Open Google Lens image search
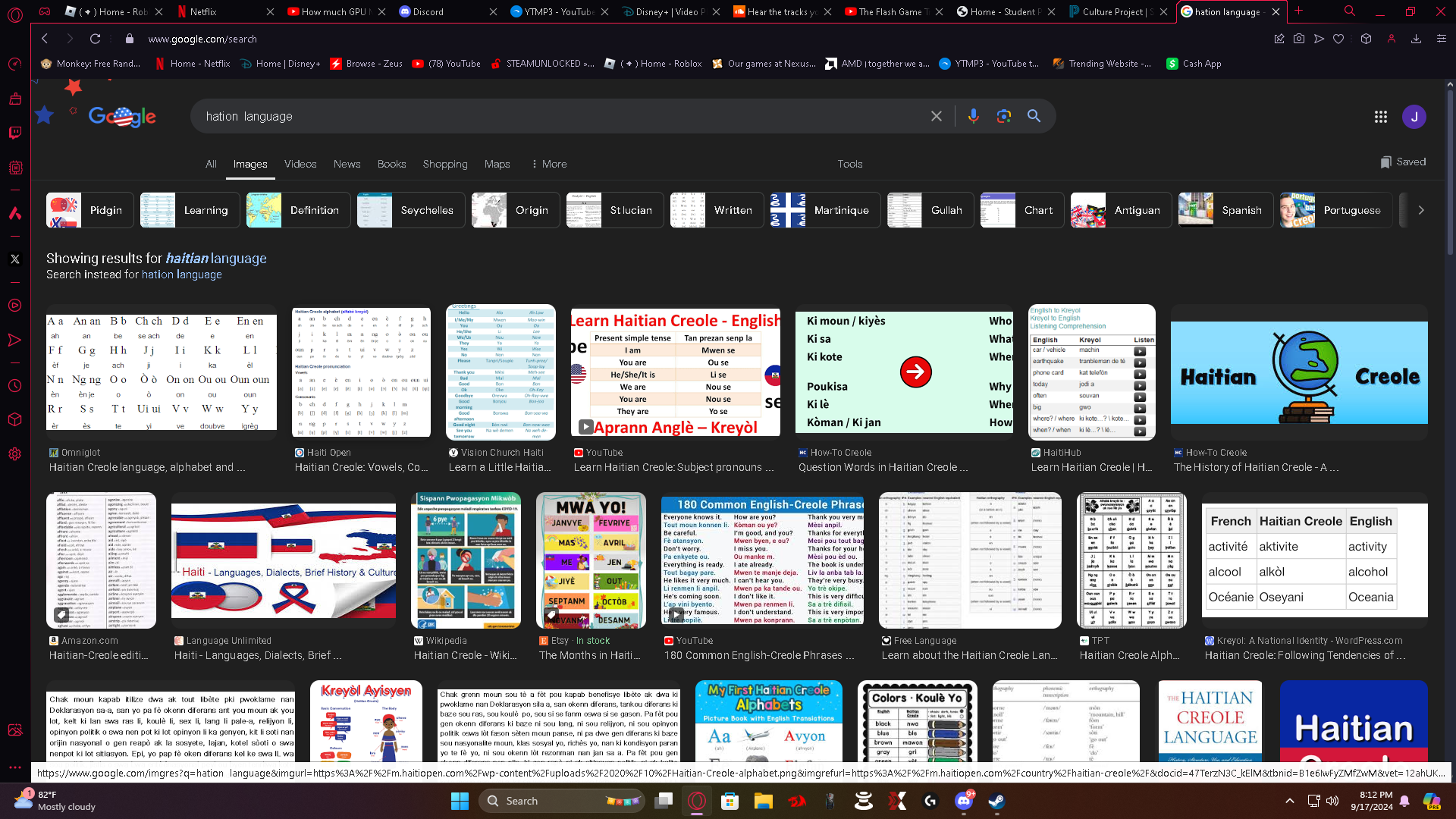The height and width of the screenshot is (819, 1456). click(x=1004, y=116)
